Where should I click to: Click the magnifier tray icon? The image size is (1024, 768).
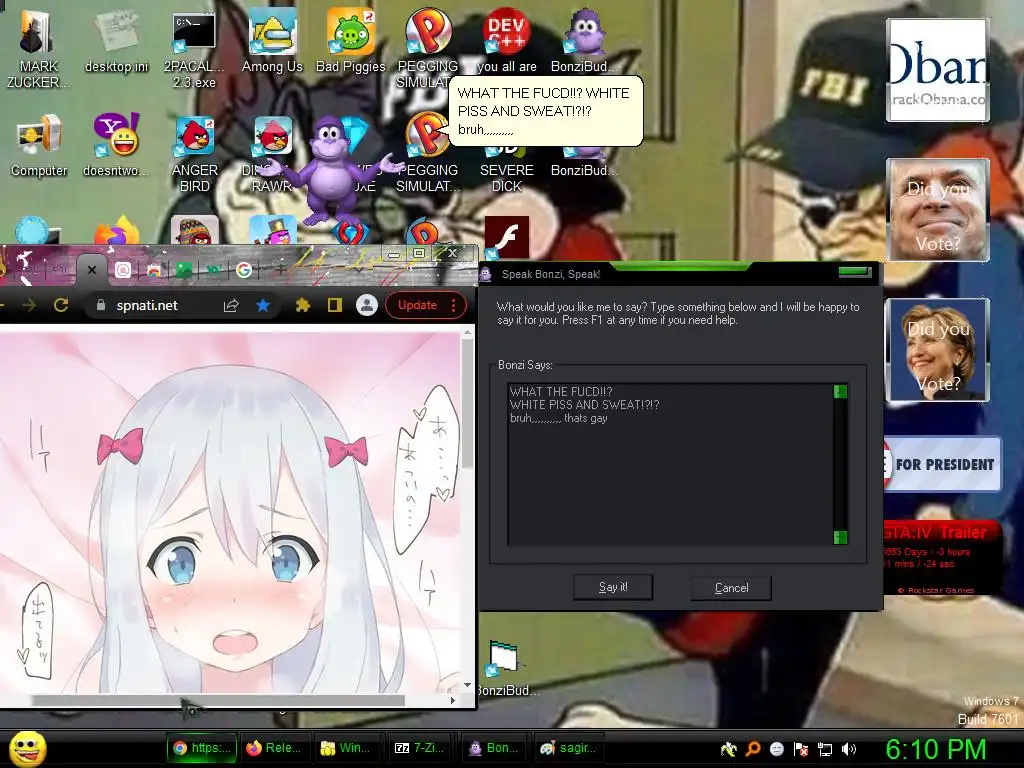(x=753, y=749)
